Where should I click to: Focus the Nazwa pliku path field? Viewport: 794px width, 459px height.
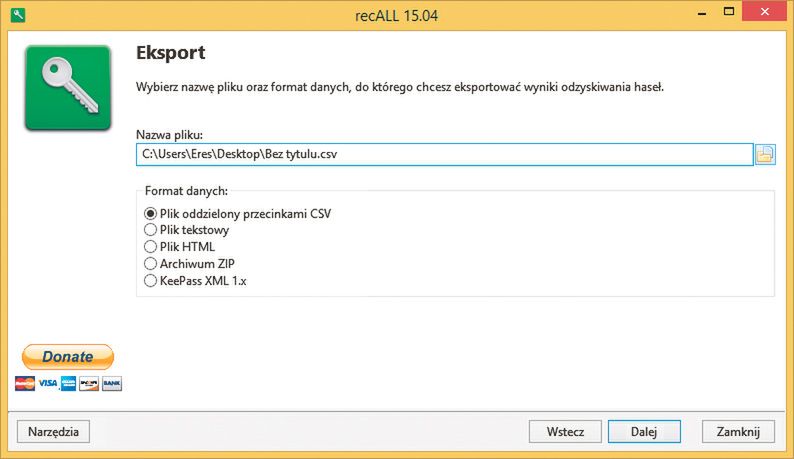coord(445,155)
